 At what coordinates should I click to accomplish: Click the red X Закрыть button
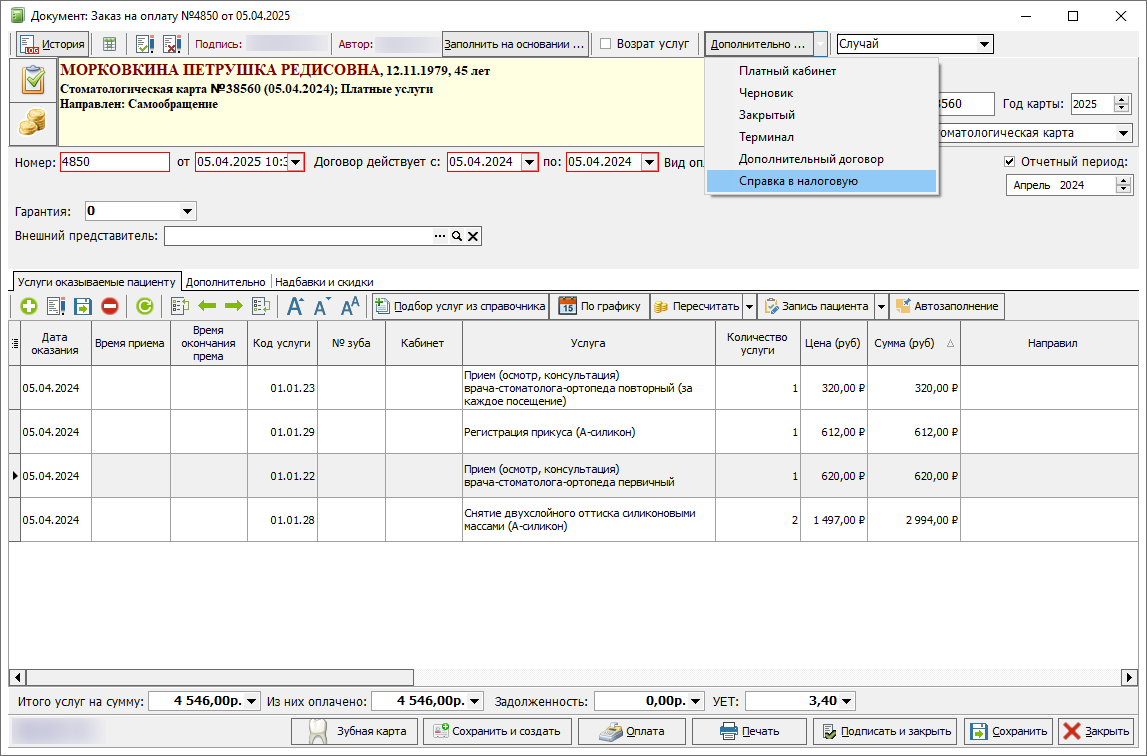point(1096,731)
